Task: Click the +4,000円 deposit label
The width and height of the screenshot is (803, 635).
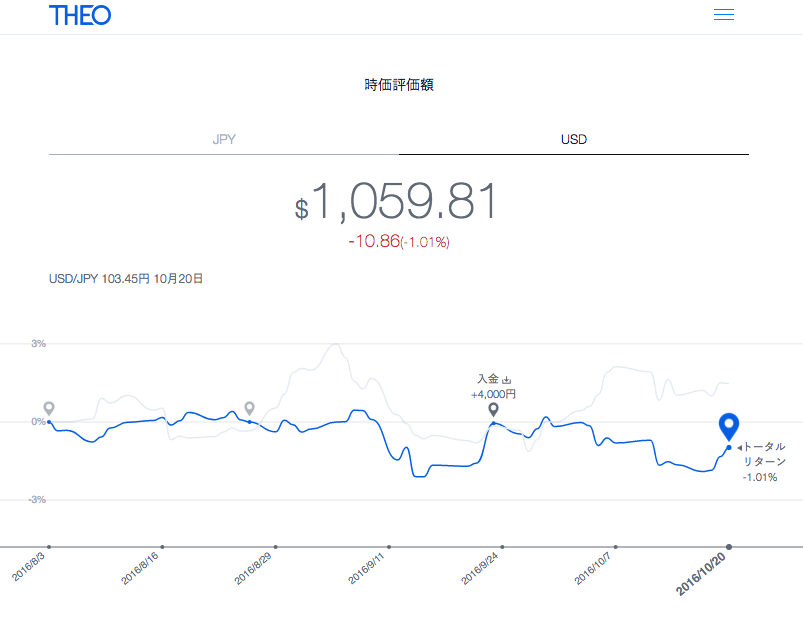Action: [493, 394]
